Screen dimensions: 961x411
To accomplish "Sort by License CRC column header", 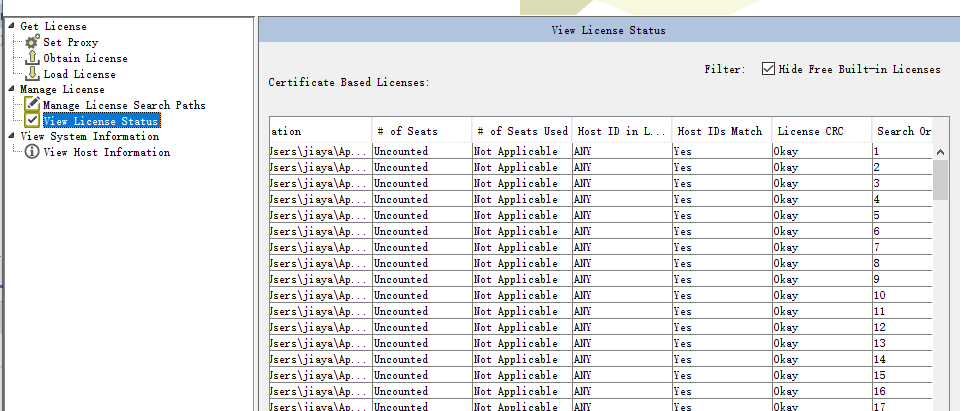I will (x=821, y=131).
